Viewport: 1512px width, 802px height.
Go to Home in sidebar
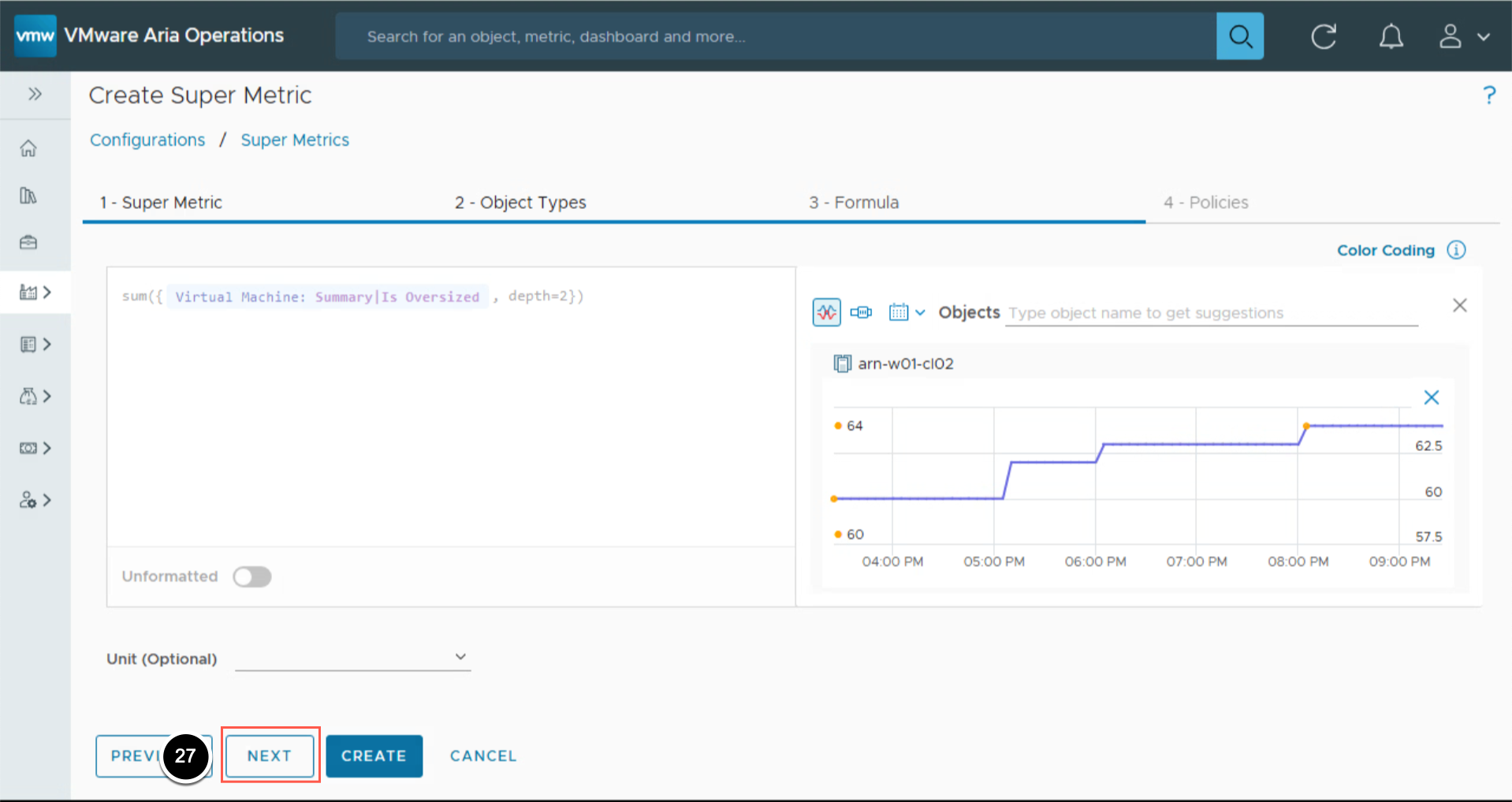coord(28,148)
